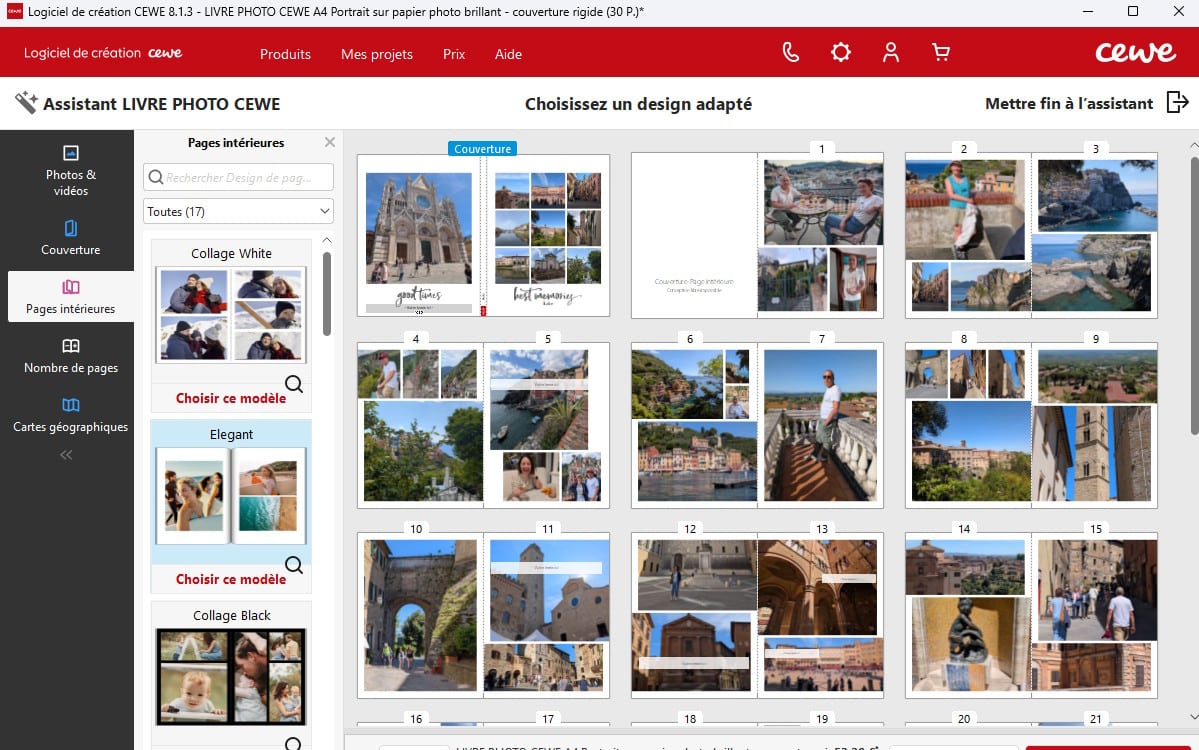1199x750 pixels.
Task: Select the page 3 thumbnail
Action: pyautogui.click(x=1094, y=235)
